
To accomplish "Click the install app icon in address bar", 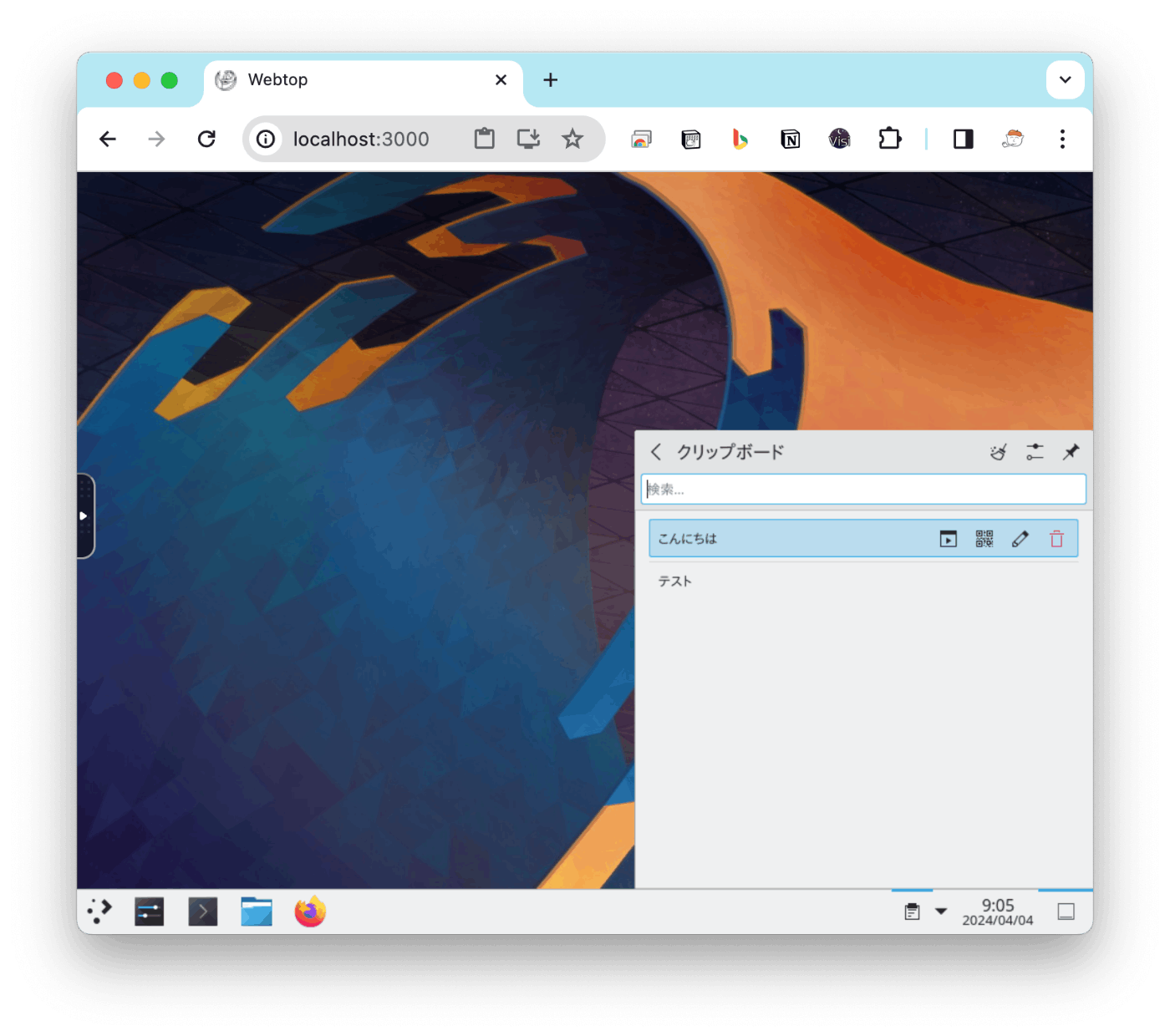I will click(528, 139).
